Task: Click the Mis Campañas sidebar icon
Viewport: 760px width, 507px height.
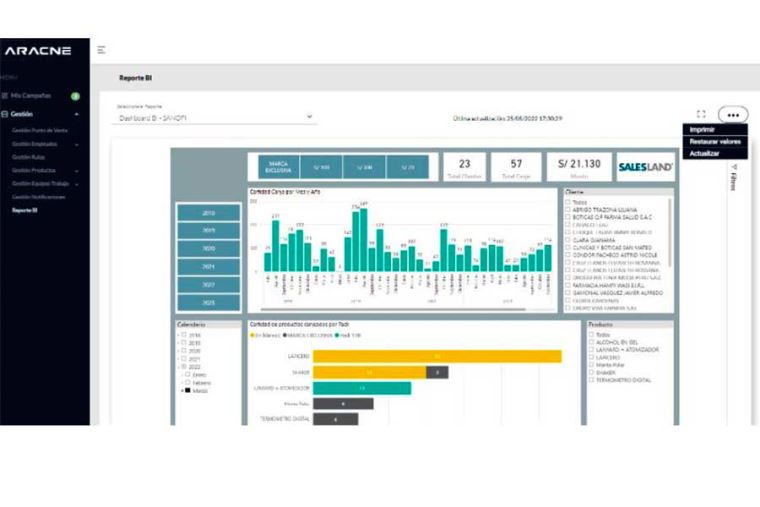Action: pyautogui.click(x=5, y=96)
